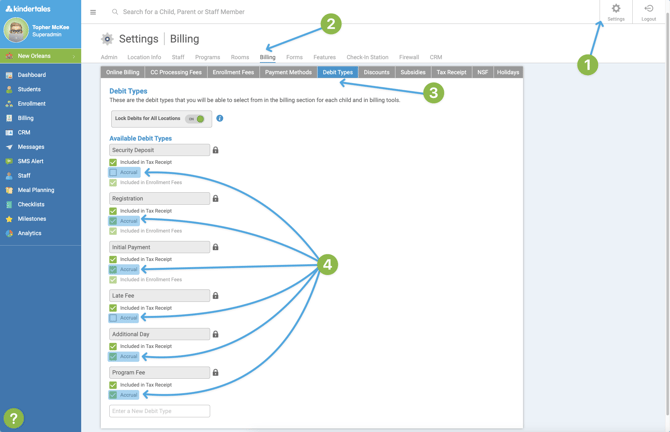Toggle Accrual checkbox under Program Fee
The width and height of the screenshot is (670, 432).
coord(113,395)
